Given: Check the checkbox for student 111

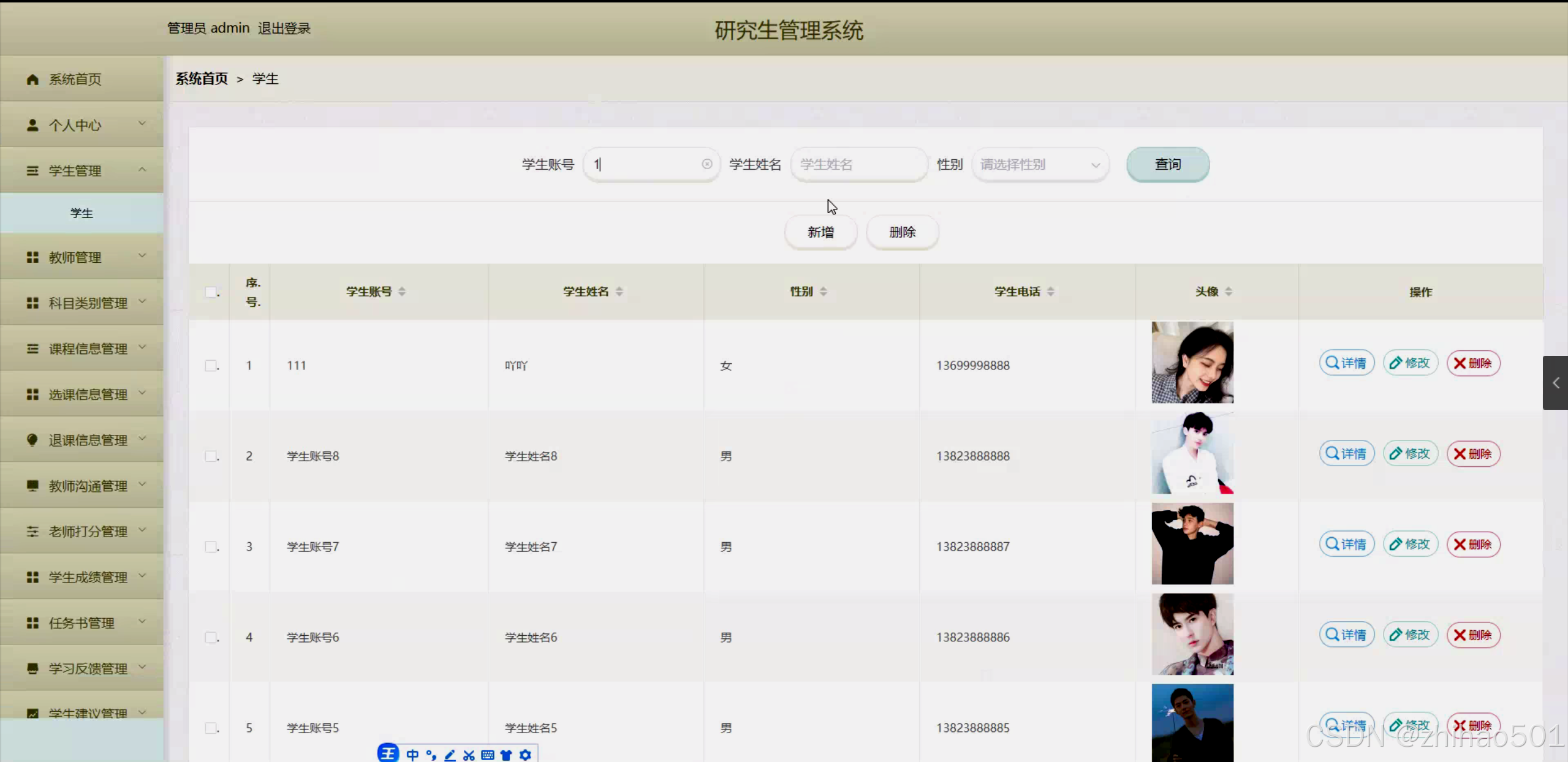Looking at the screenshot, I should coord(211,365).
